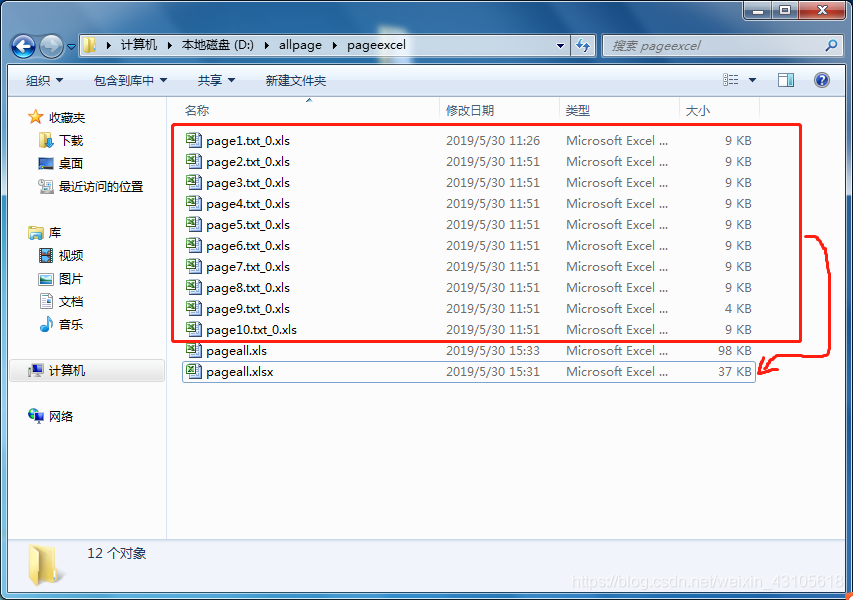Open the 共享 menu
This screenshot has height=600, width=853.
click(216, 81)
